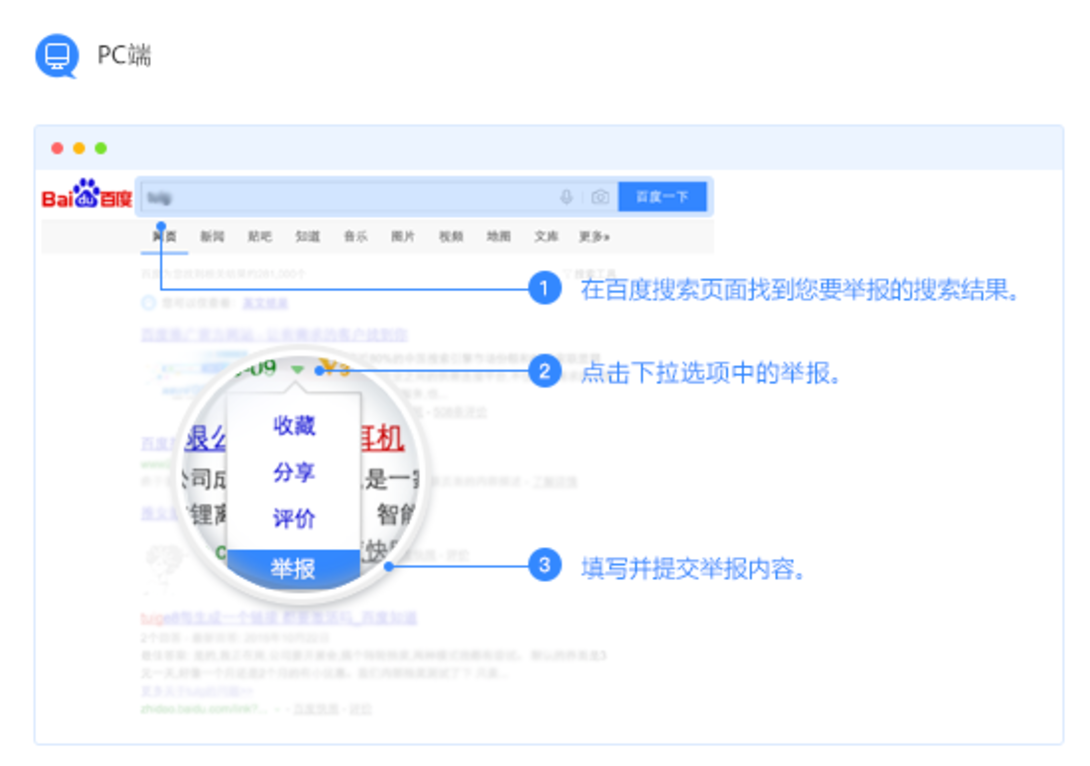Select the highlighted 举报 menu option
Image resolution: width=1090 pixels, height=766 pixels.
point(294,568)
